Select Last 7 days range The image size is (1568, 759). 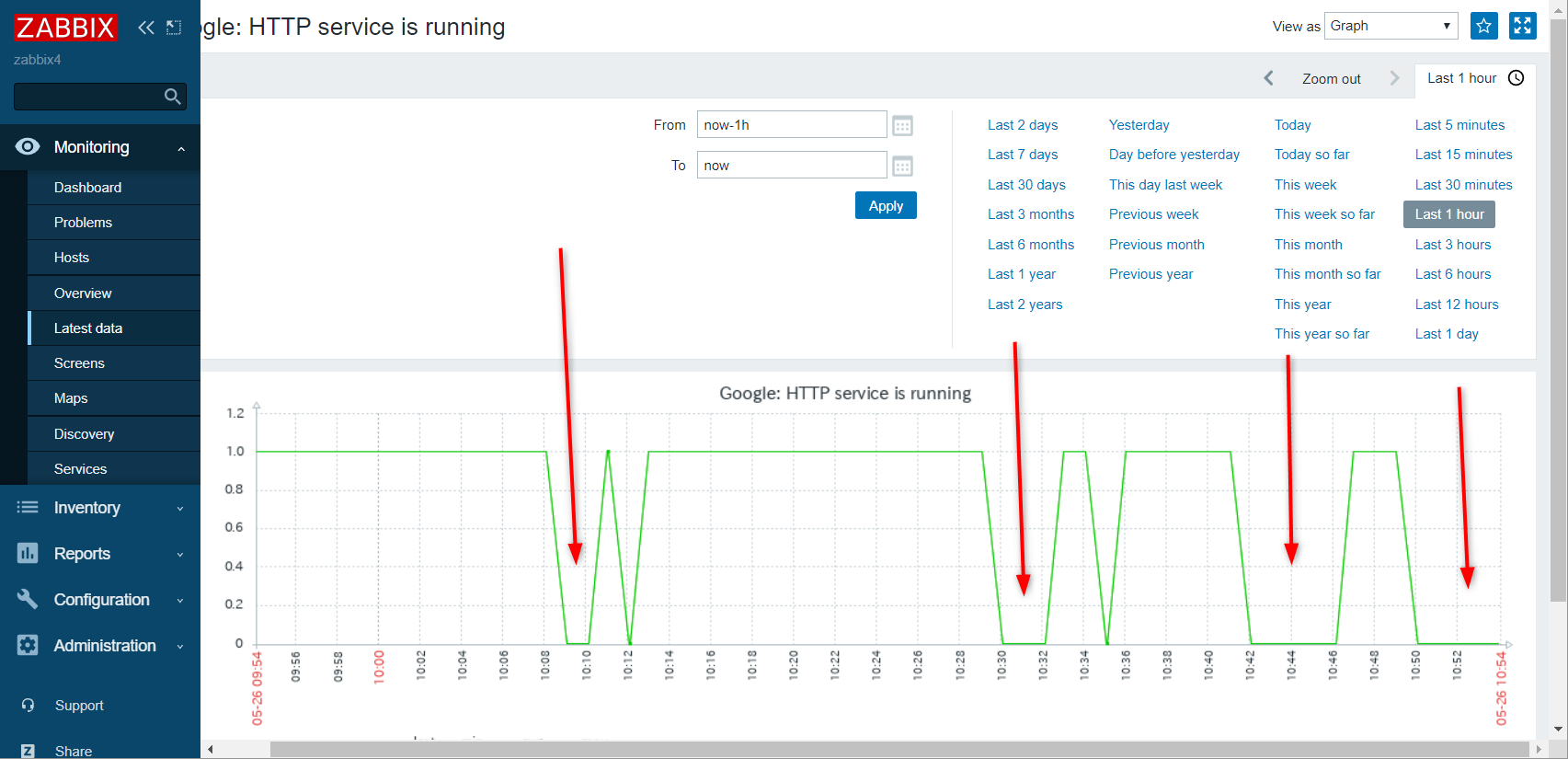click(x=1023, y=155)
